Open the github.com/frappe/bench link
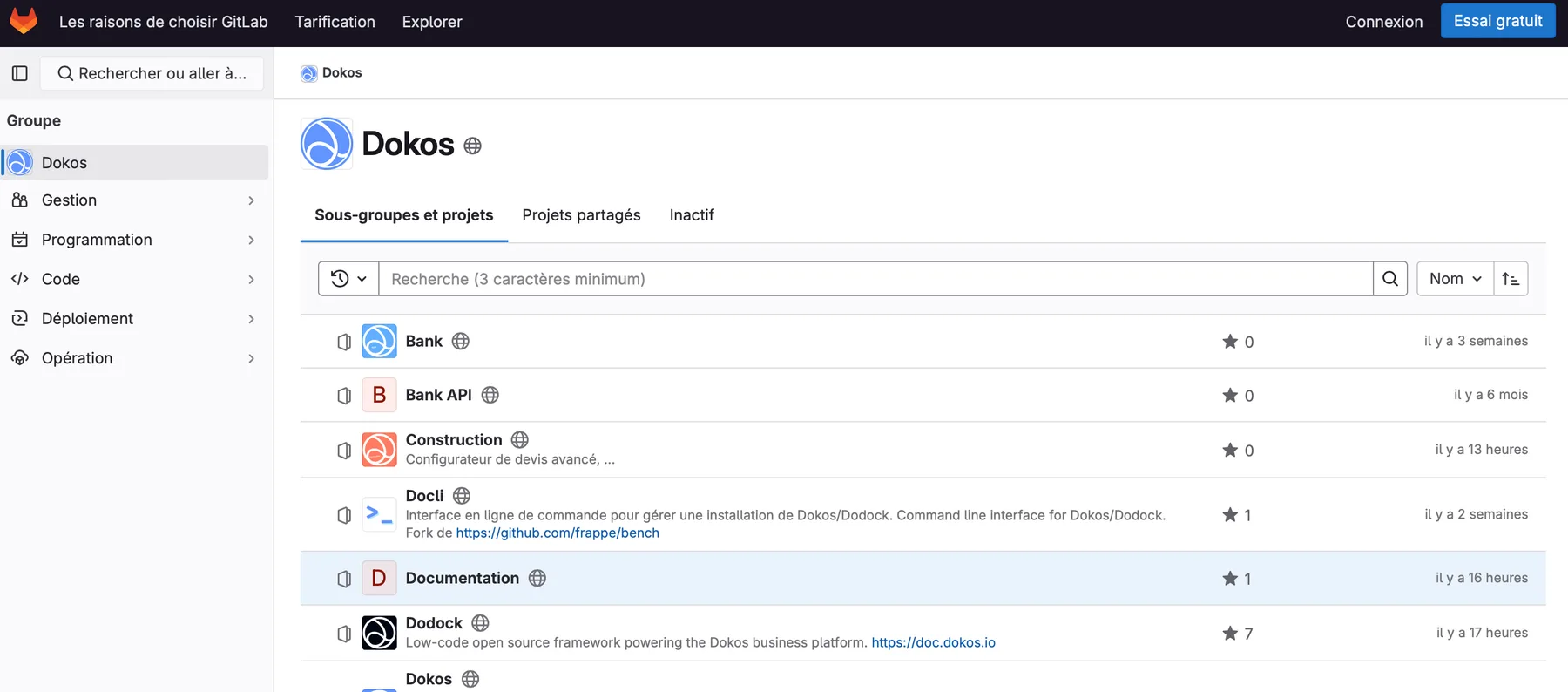Viewport: 1568px width, 692px height. pos(558,533)
